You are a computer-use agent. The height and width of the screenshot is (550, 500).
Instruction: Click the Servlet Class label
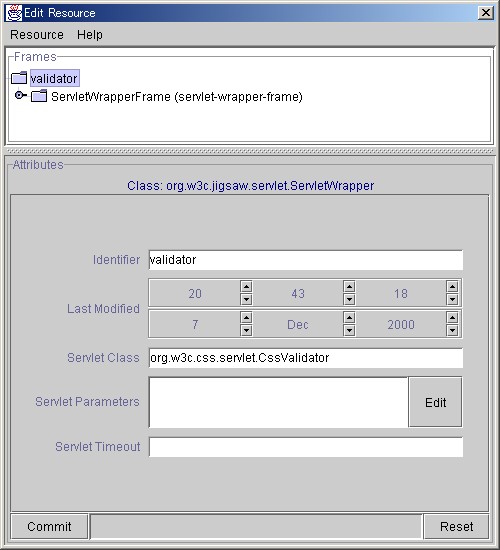(104, 357)
